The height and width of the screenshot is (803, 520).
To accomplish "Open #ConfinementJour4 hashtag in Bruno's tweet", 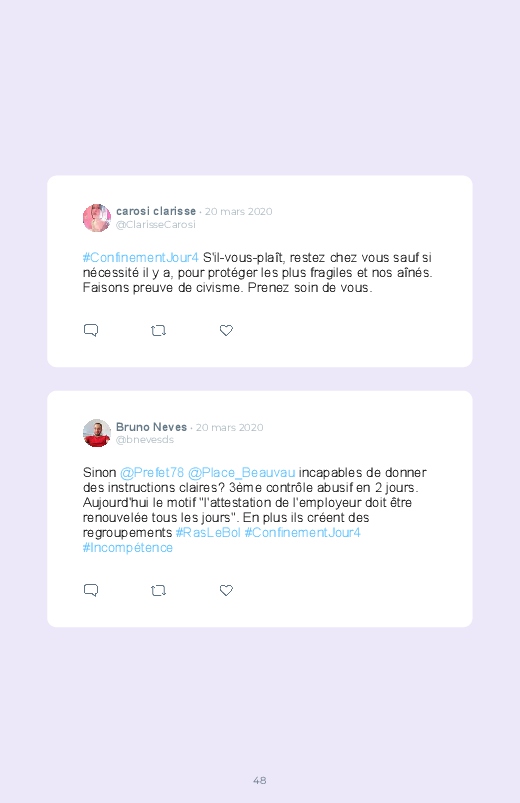I will [x=302, y=533].
